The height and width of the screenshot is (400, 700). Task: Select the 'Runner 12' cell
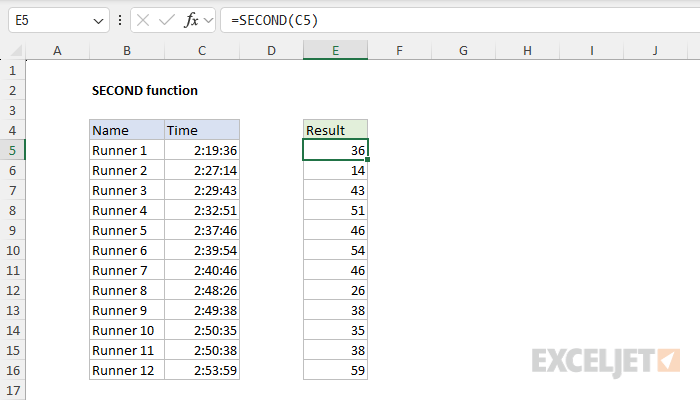[127, 371]
